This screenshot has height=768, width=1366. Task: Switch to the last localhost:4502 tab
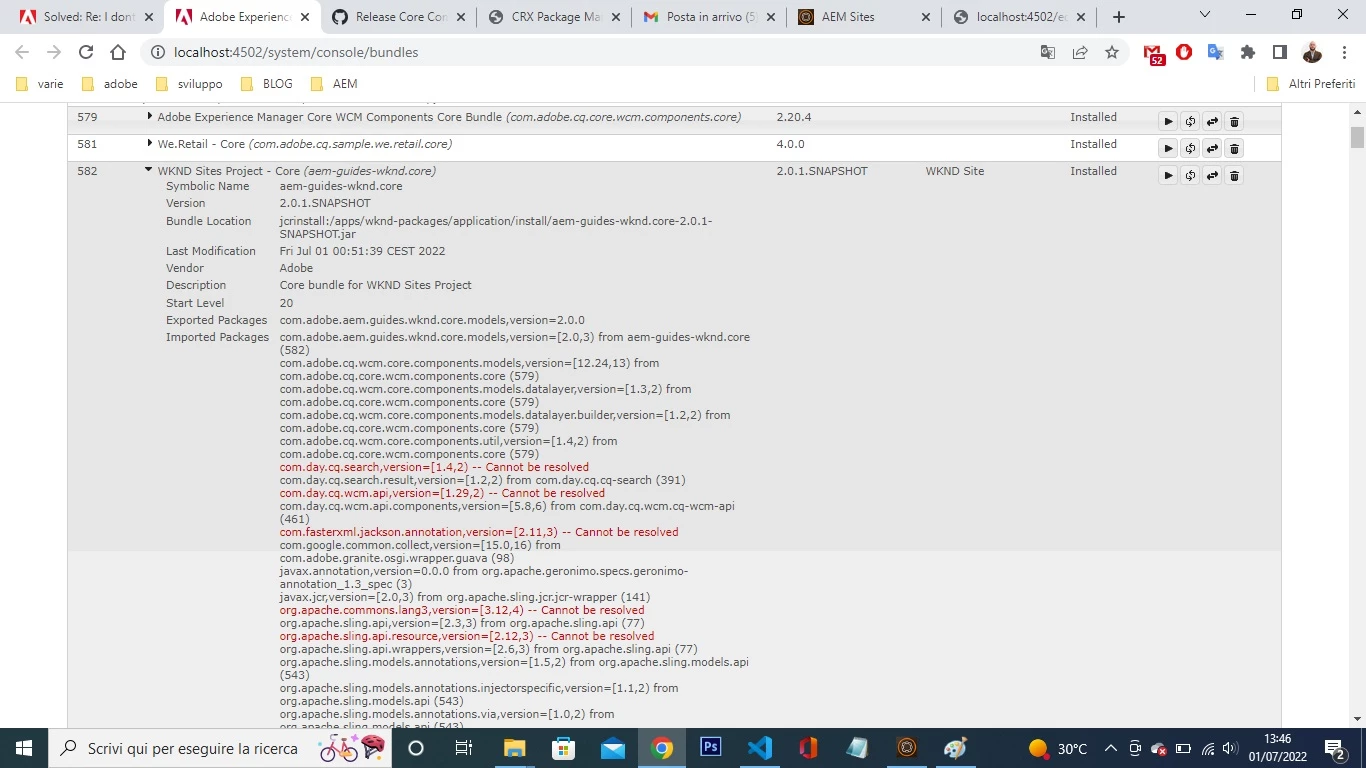[x=1021, y=17]
